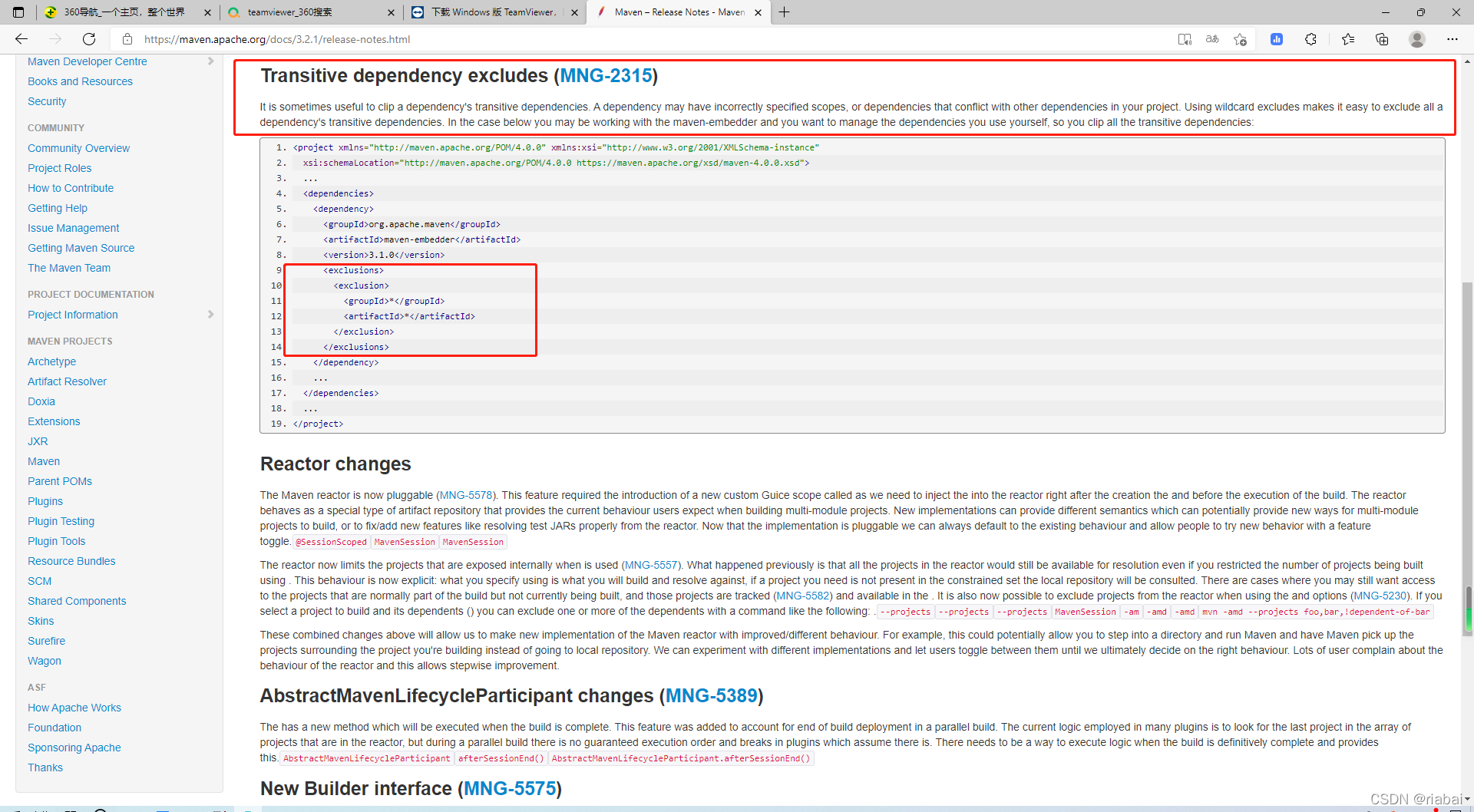The height and width of the screenshot is (812, 1474).
Task: Open the Surefire project link
Action: click(x=46, y=641)
